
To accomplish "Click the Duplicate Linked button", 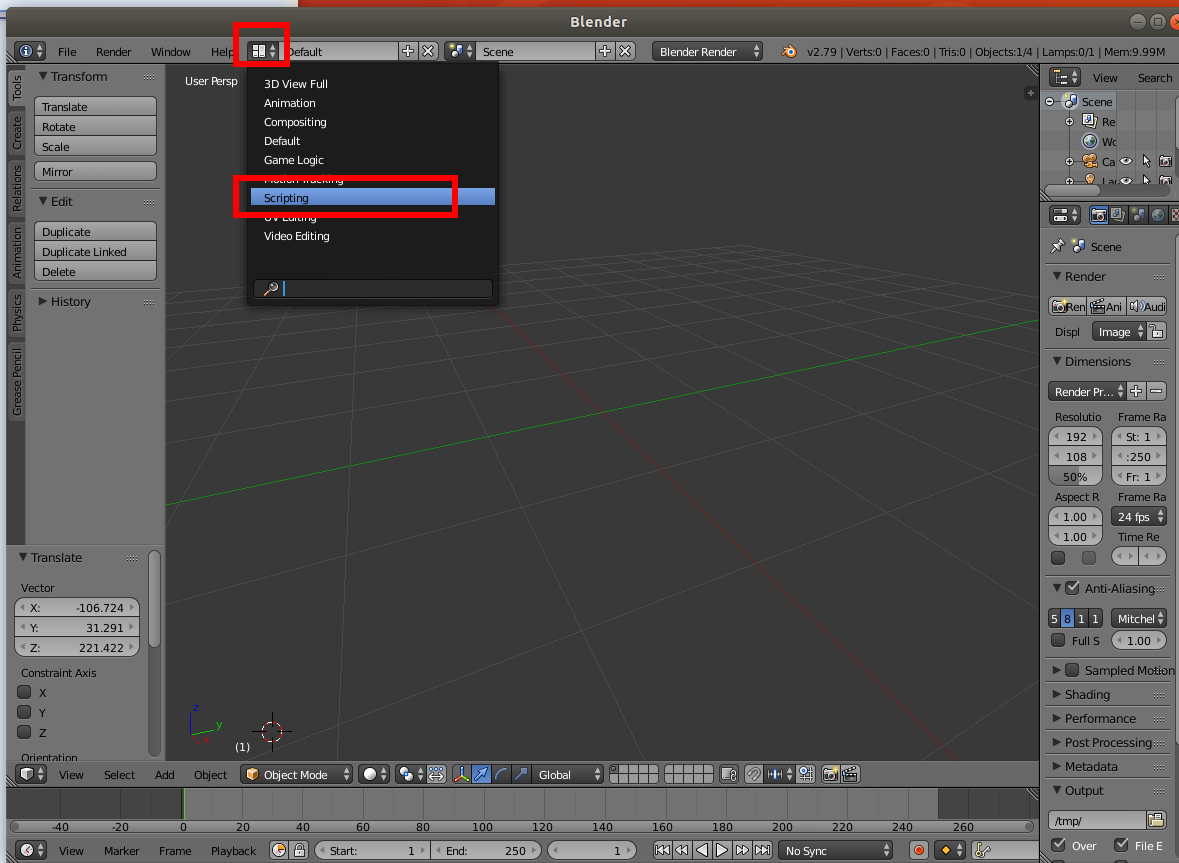I will 95,251.
